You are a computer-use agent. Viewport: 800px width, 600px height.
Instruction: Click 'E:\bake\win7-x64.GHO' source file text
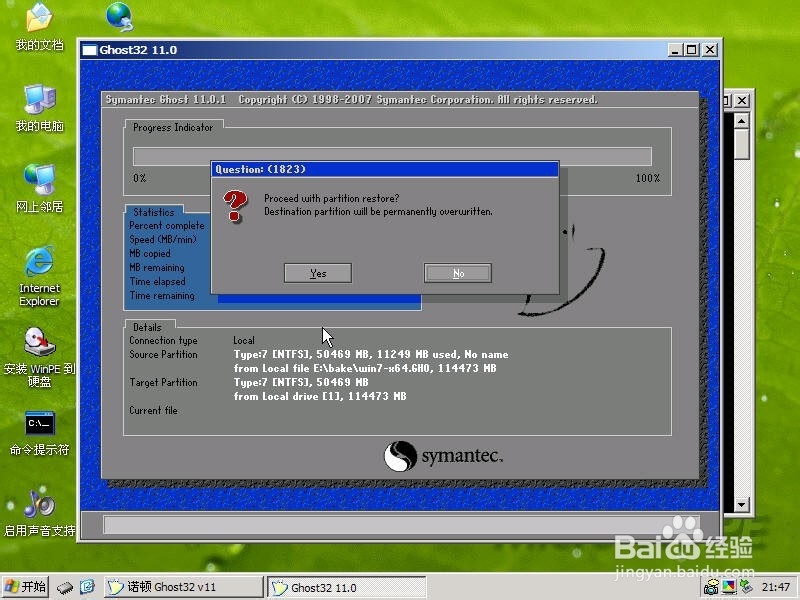pos(371,368)
